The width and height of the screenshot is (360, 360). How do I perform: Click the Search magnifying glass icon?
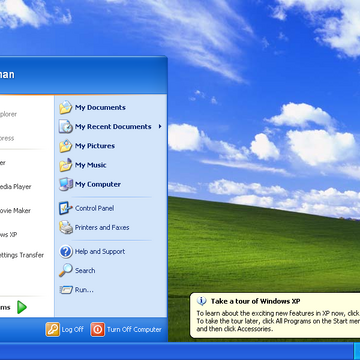point(66,271)
